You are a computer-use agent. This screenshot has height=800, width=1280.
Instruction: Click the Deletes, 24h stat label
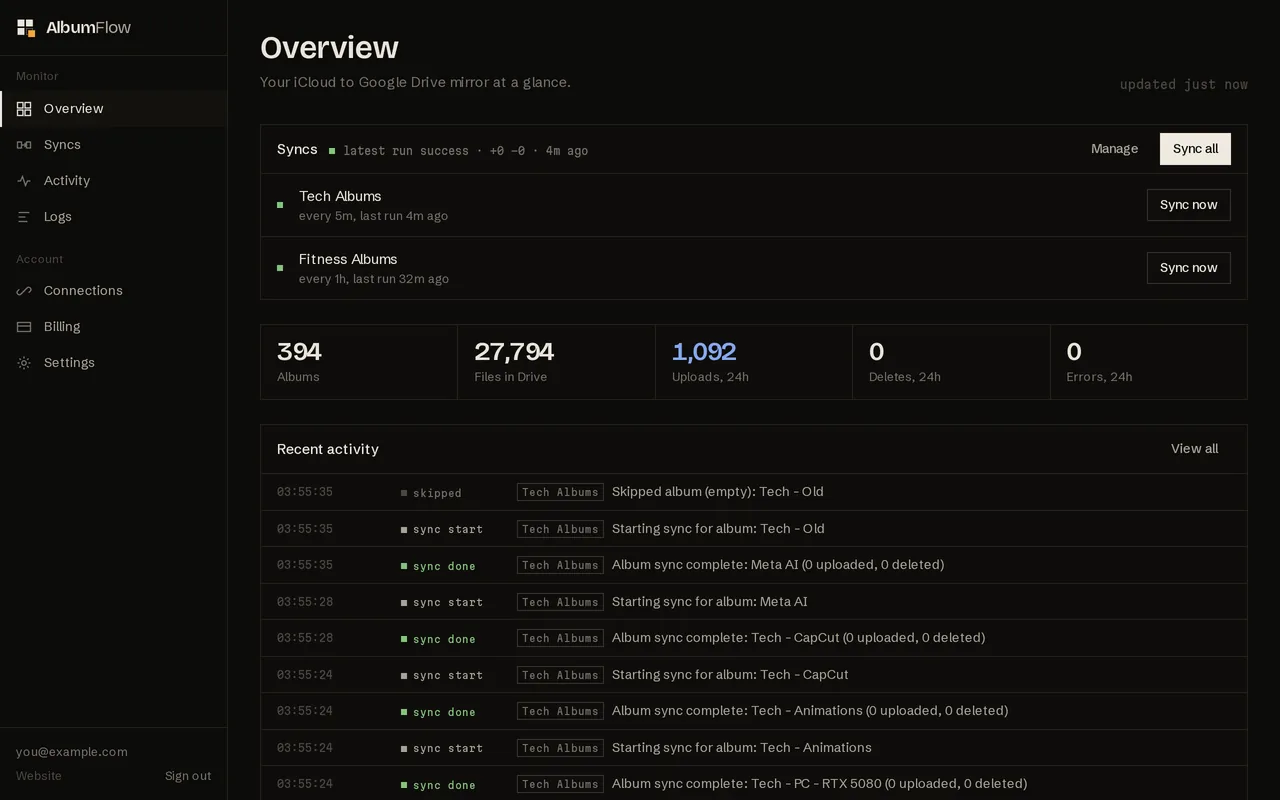click(x=905, y=377)
